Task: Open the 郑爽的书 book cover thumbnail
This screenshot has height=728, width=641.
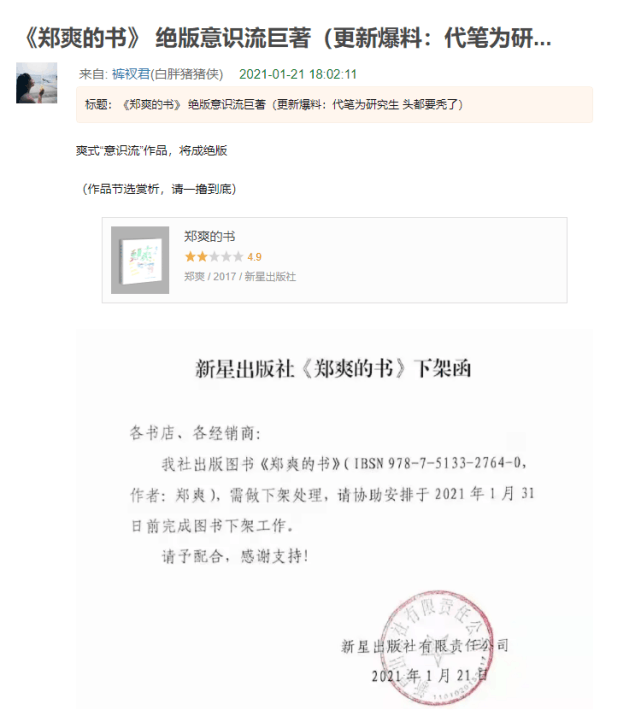Action: 140,260
